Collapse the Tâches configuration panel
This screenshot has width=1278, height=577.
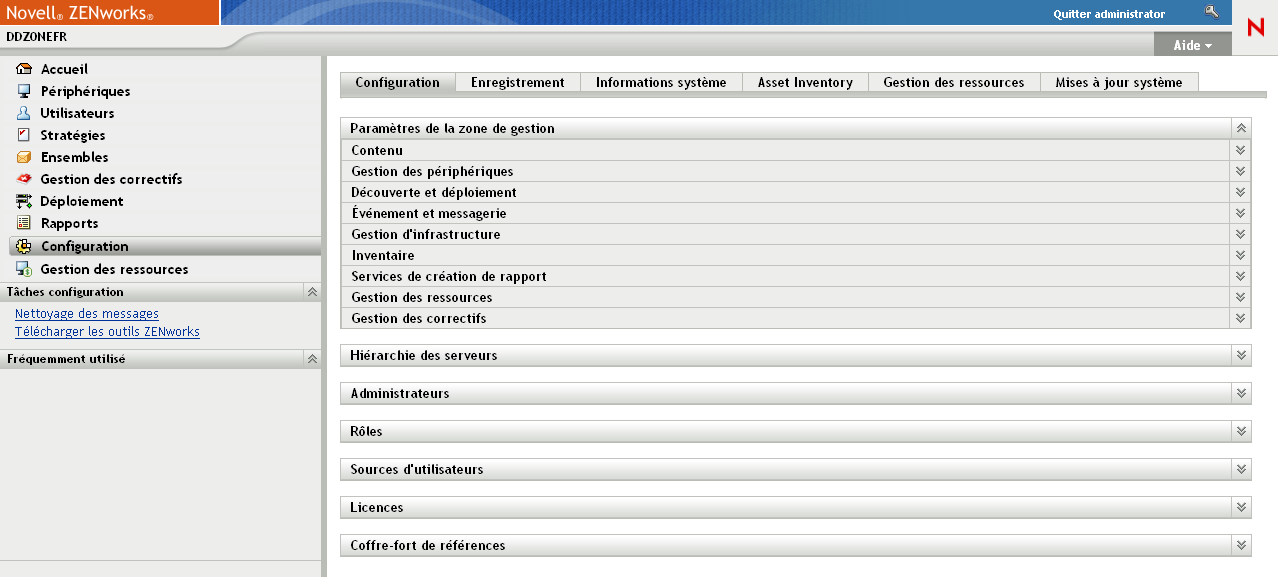[311, 291]
